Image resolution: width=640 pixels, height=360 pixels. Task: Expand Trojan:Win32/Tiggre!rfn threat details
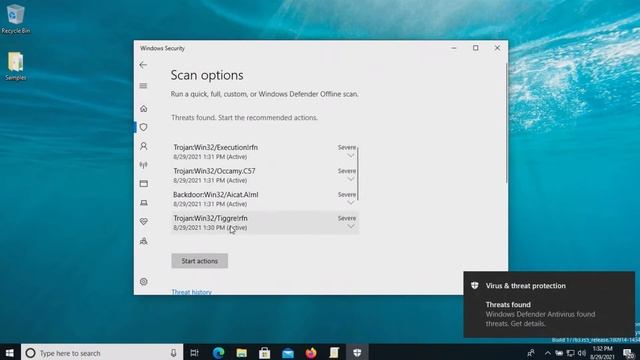point(351,227)
